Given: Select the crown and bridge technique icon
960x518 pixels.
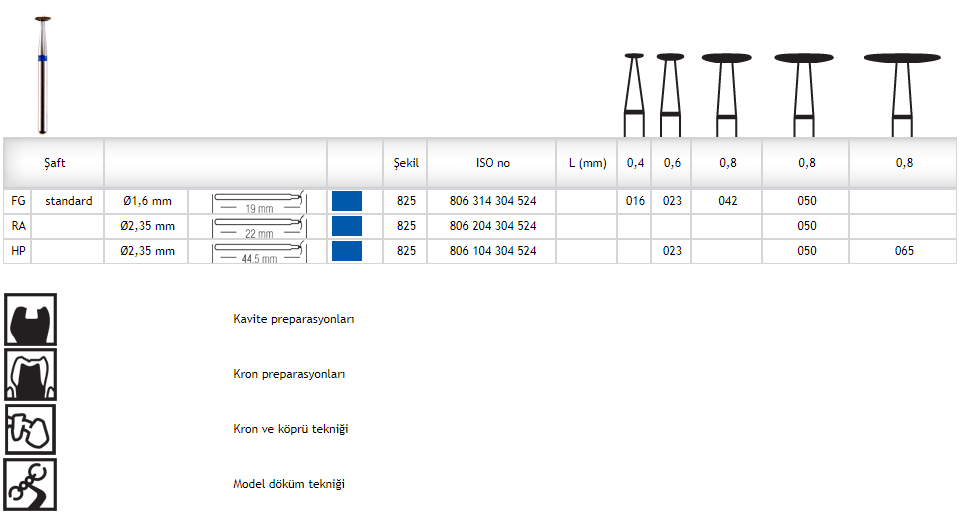Looking at the screenshot, I should tap(30, 429).
